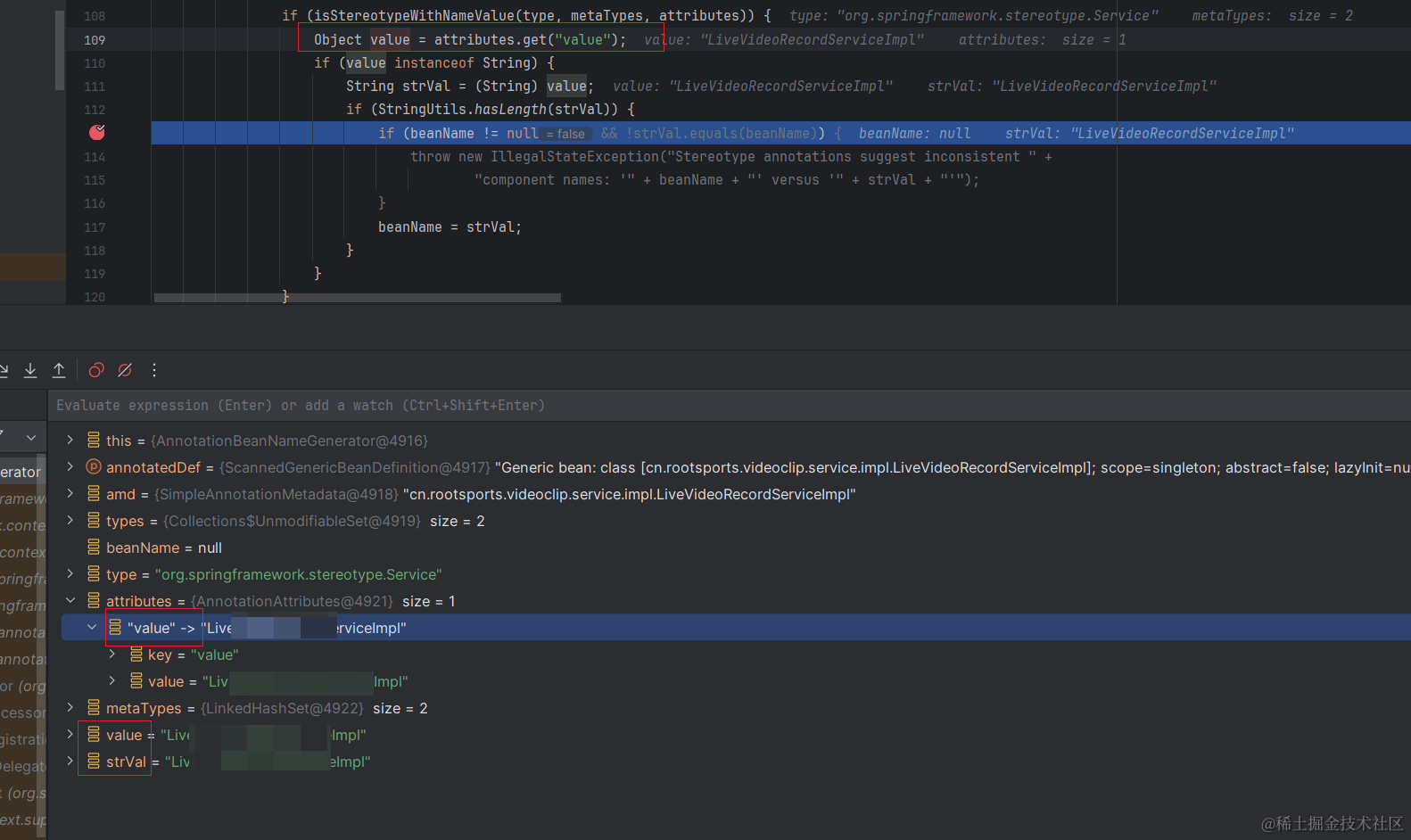Focus the Evaluate expression input field
1411x840 pixels.
[729, 405]
